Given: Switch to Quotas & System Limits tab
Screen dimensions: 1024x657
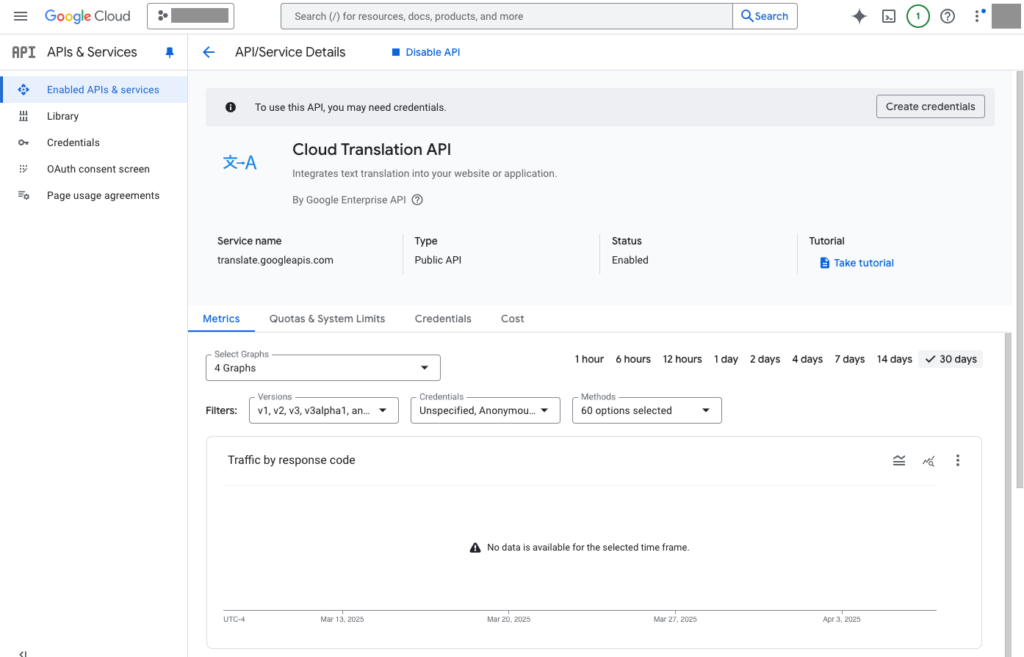Looking at the screenshot, I should tap(327, 319).
